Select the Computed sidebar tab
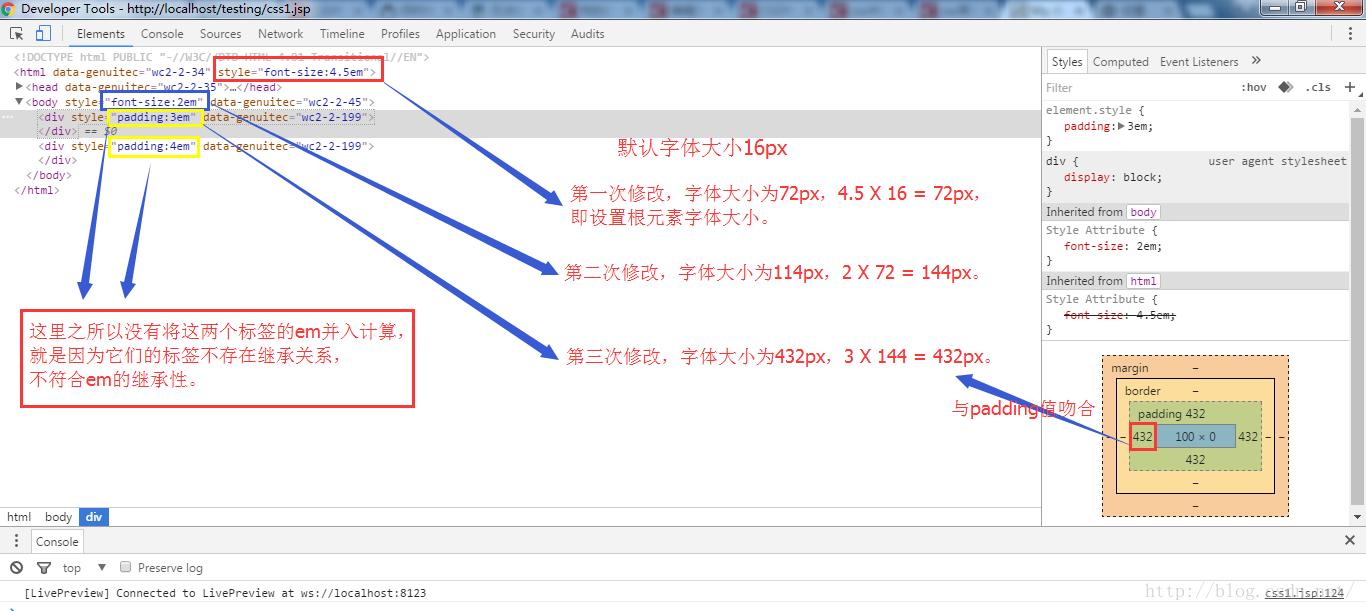 (1121, 61)
